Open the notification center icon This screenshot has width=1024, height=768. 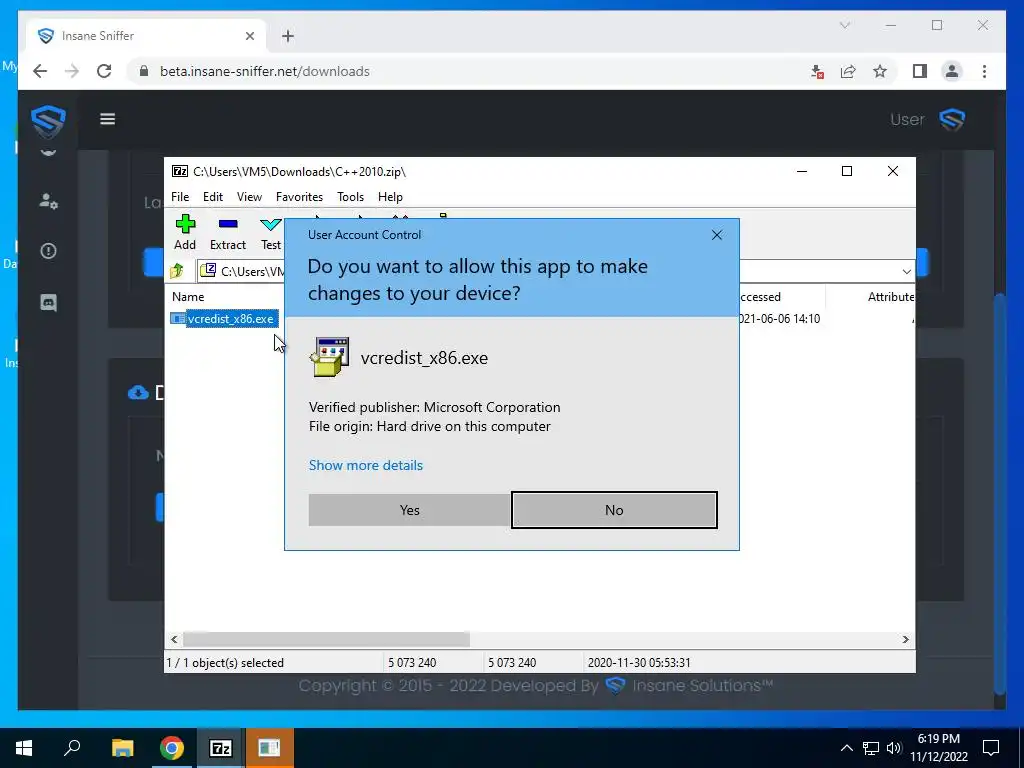click(991, 748)
